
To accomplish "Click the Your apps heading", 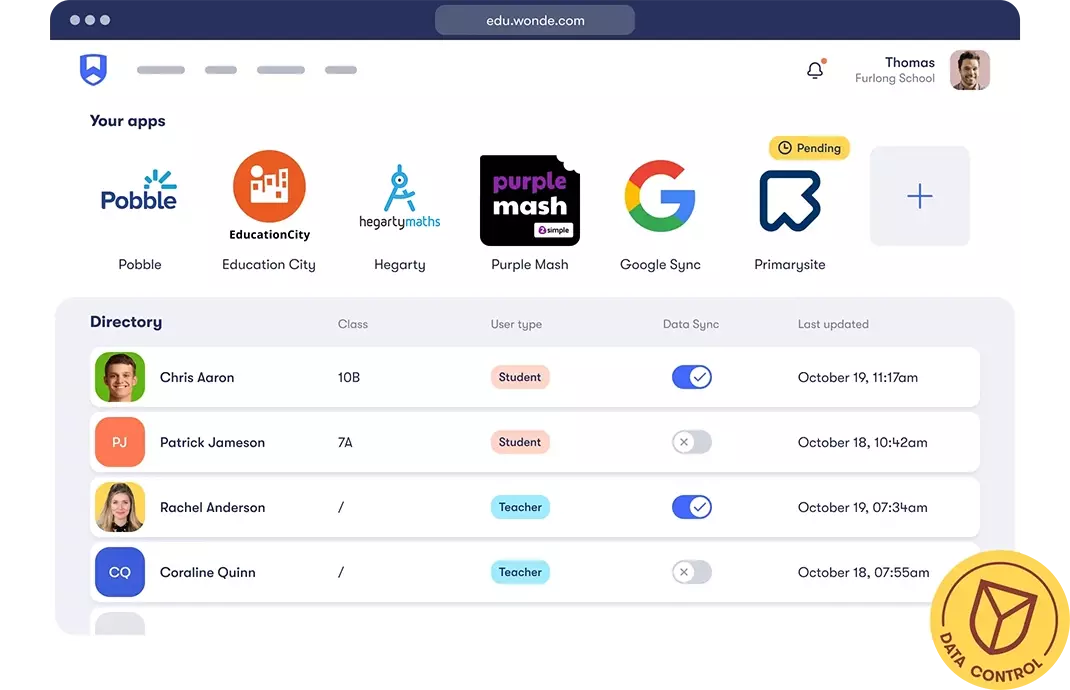I will [128, 121].
